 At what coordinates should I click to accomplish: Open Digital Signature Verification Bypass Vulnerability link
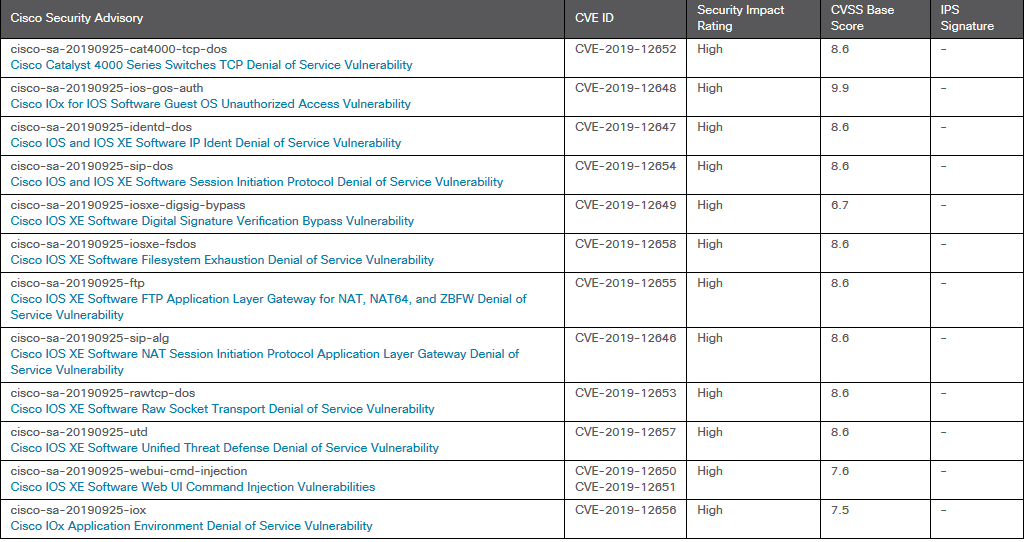coord(212,221)
